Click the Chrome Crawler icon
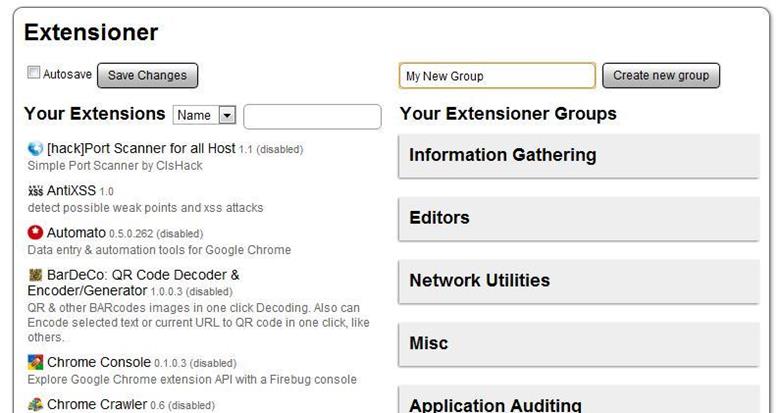 click(36, 404)
